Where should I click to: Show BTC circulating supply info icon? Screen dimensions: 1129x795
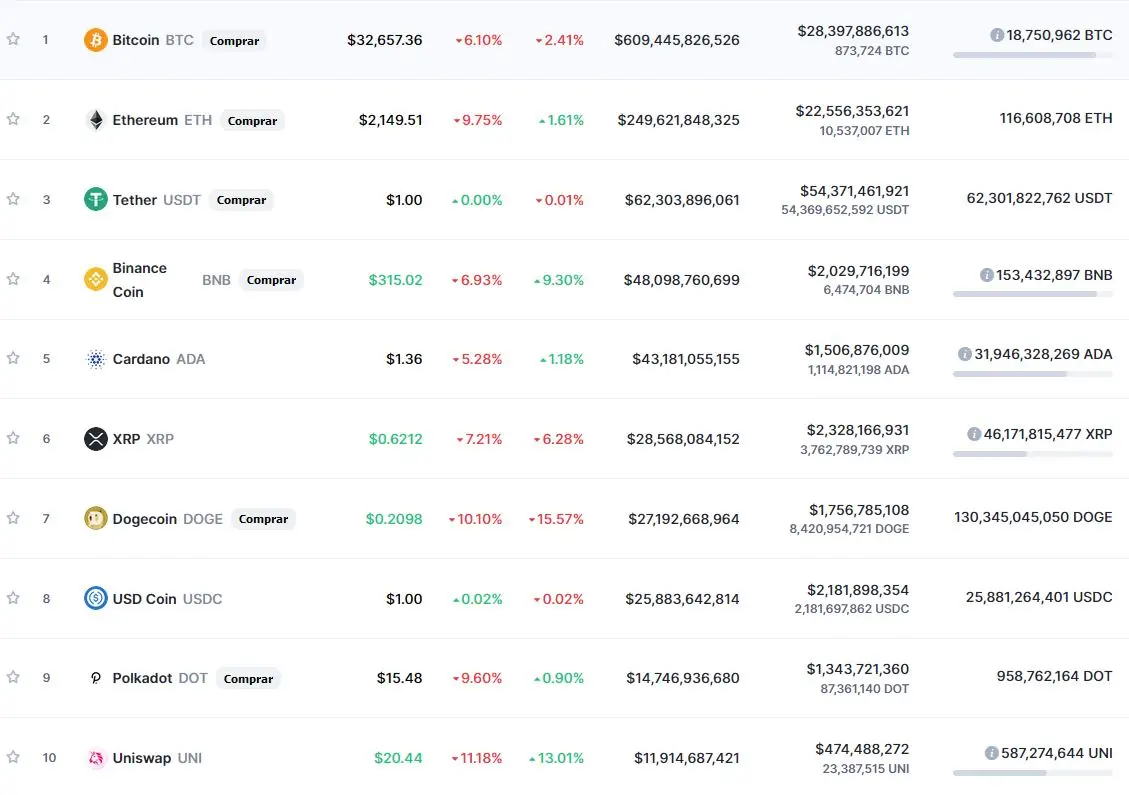tap(996, 35)
